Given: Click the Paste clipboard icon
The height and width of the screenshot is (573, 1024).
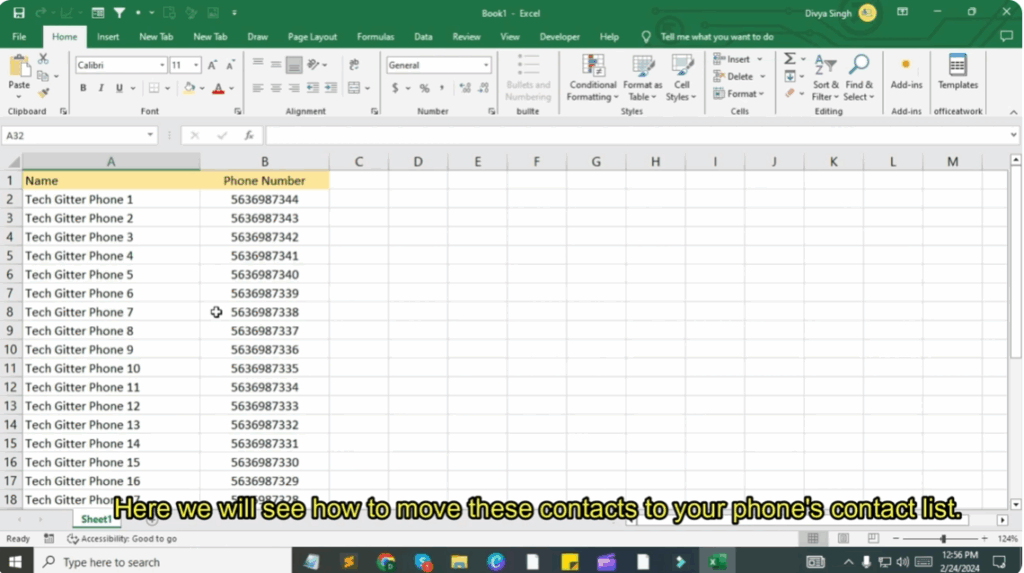Looking at the screenshot, I should (19, 66).
